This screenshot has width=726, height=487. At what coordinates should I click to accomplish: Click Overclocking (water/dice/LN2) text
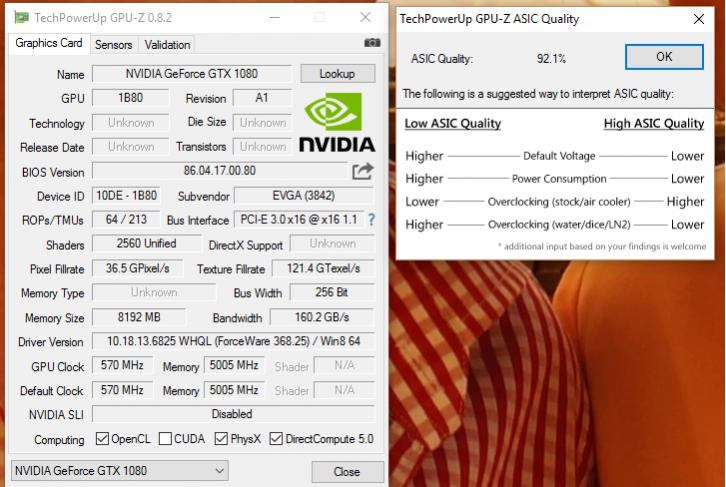pos(559,225)
